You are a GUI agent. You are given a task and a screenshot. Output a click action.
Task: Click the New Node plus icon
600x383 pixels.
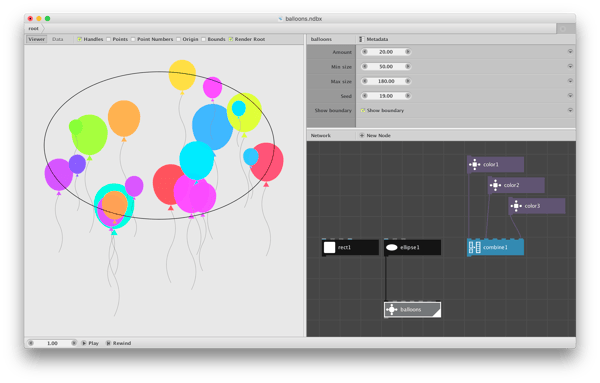click(362, 135)
